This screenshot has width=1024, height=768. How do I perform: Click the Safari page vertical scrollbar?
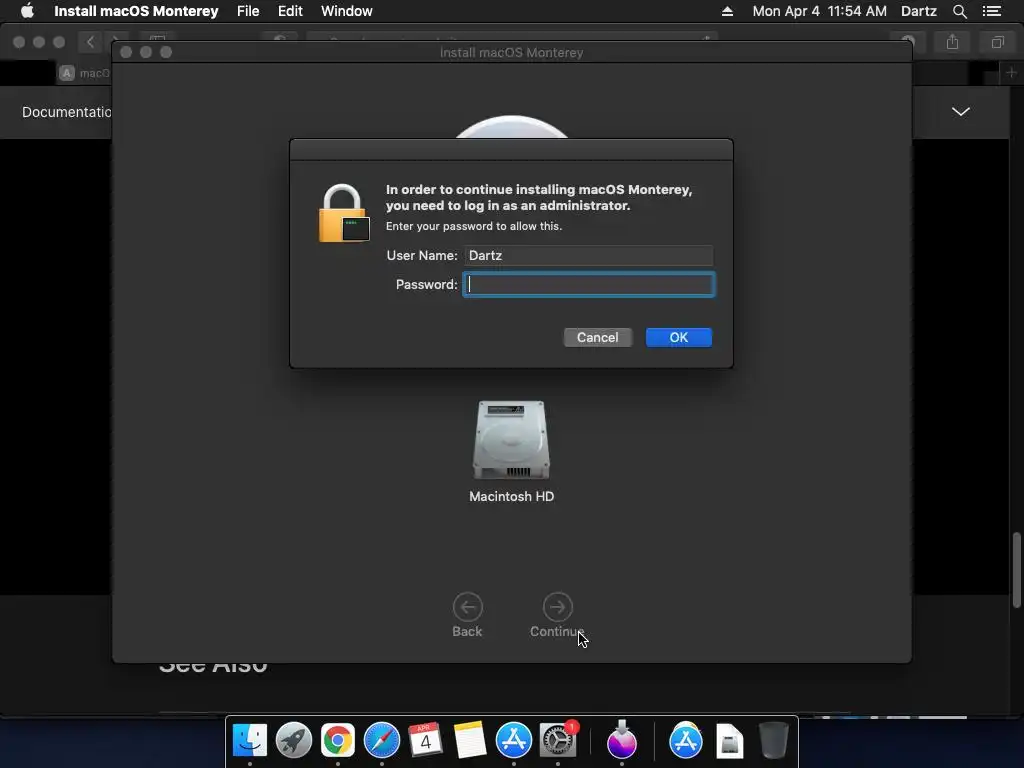(1017, 570)
